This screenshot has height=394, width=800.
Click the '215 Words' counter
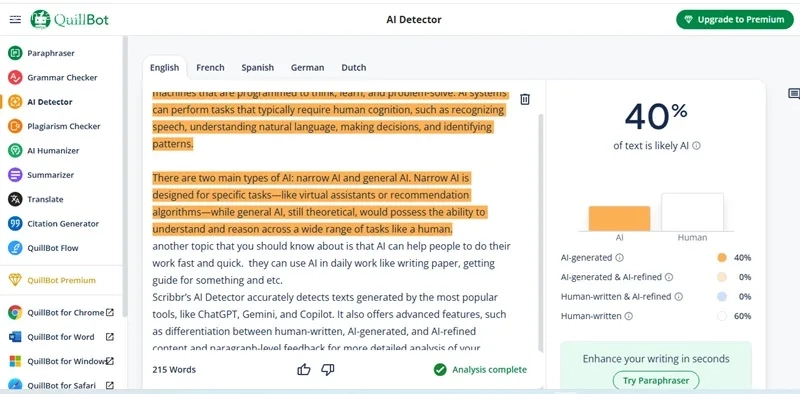click(174, 370)
